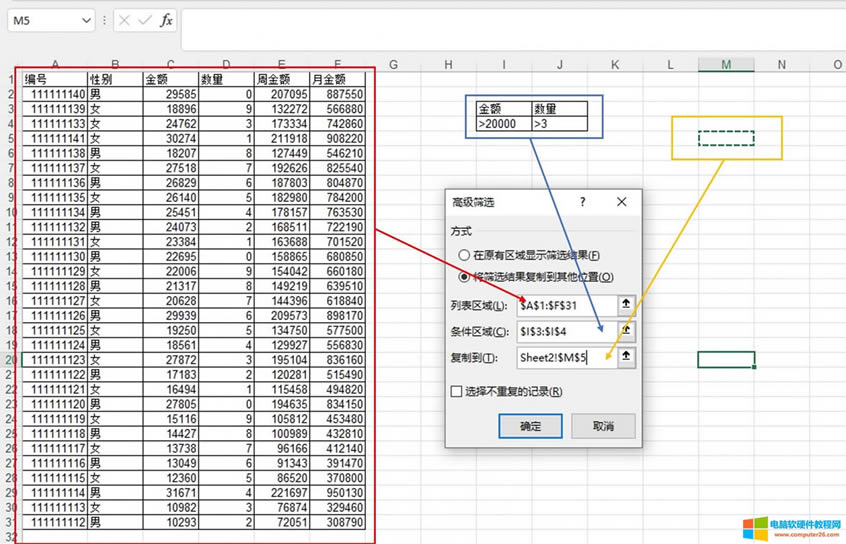
Task: Click the 复制到 input field
Action: [565, 356]
